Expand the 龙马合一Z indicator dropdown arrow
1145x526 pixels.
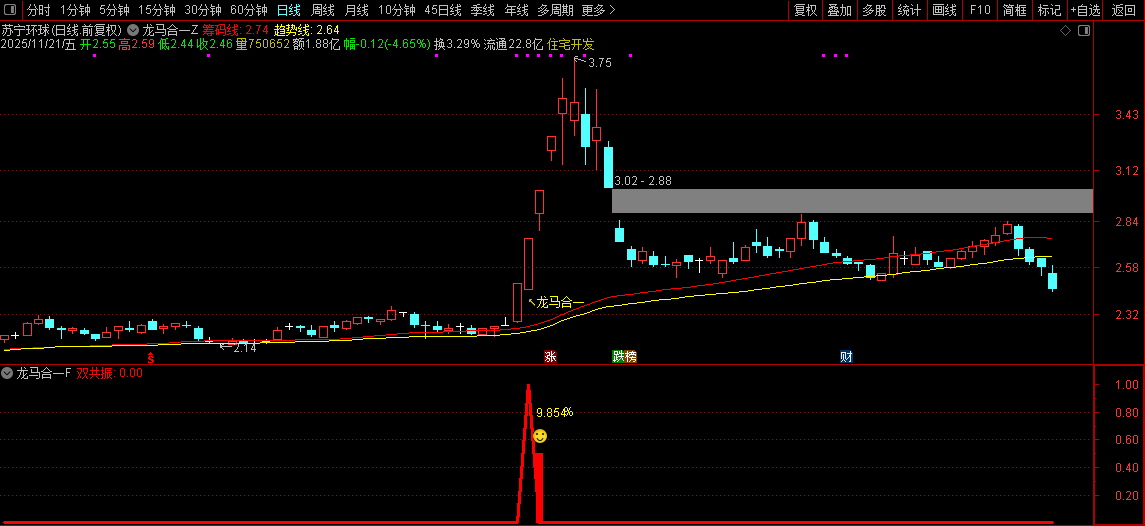pyautogui.click(x=133, y=31)
